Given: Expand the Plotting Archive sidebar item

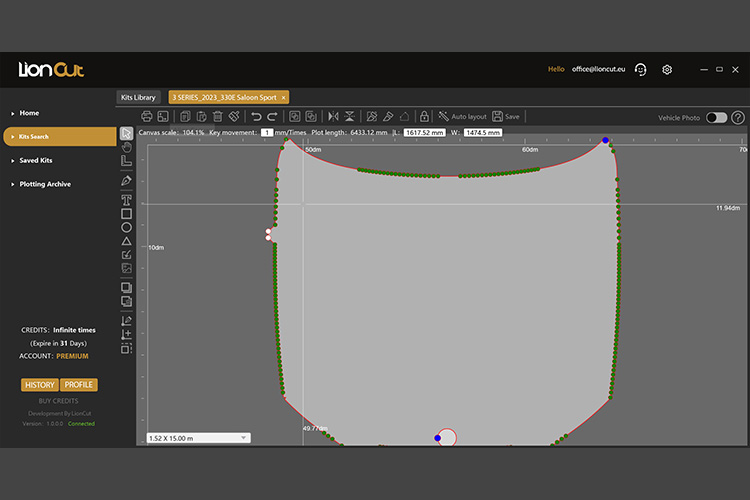Looking at the screenshot, I should click(45, 184).
